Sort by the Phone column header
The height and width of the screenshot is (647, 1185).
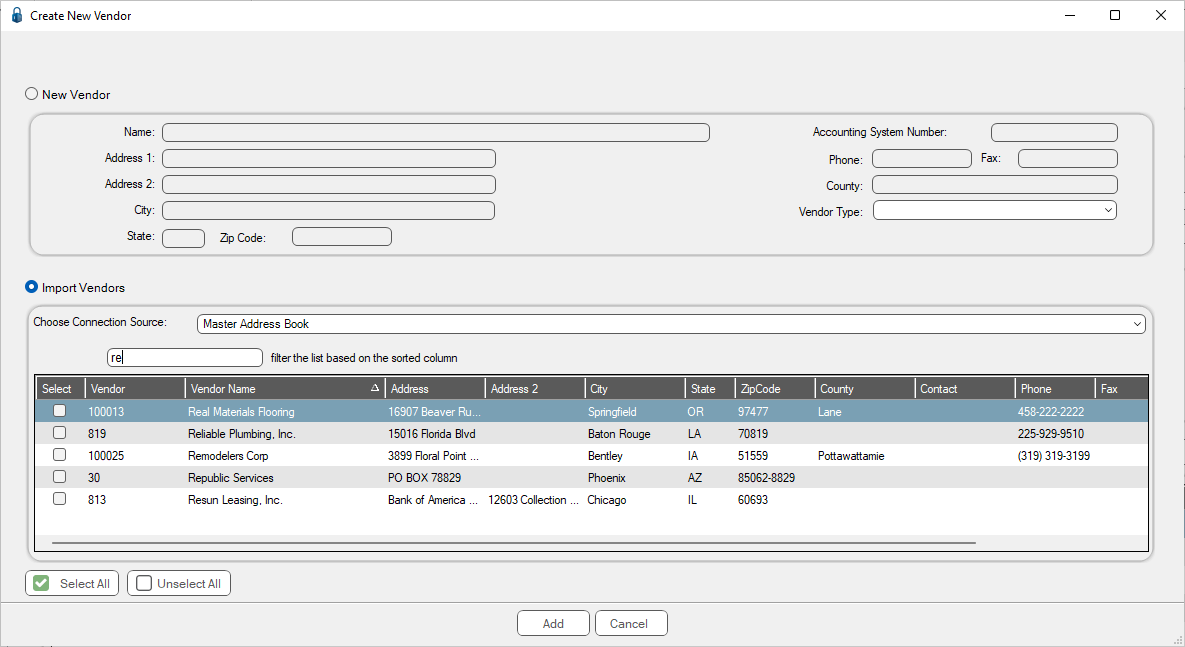1055,389
